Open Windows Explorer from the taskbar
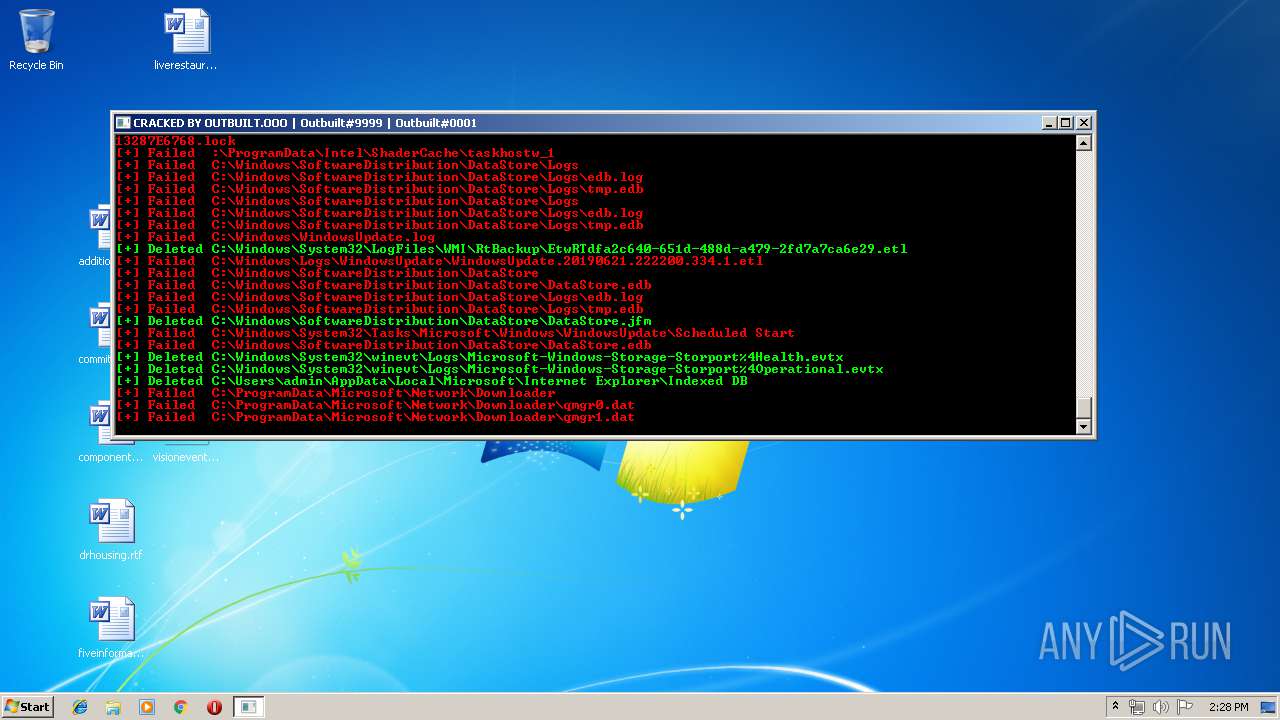 click(113, 707)
